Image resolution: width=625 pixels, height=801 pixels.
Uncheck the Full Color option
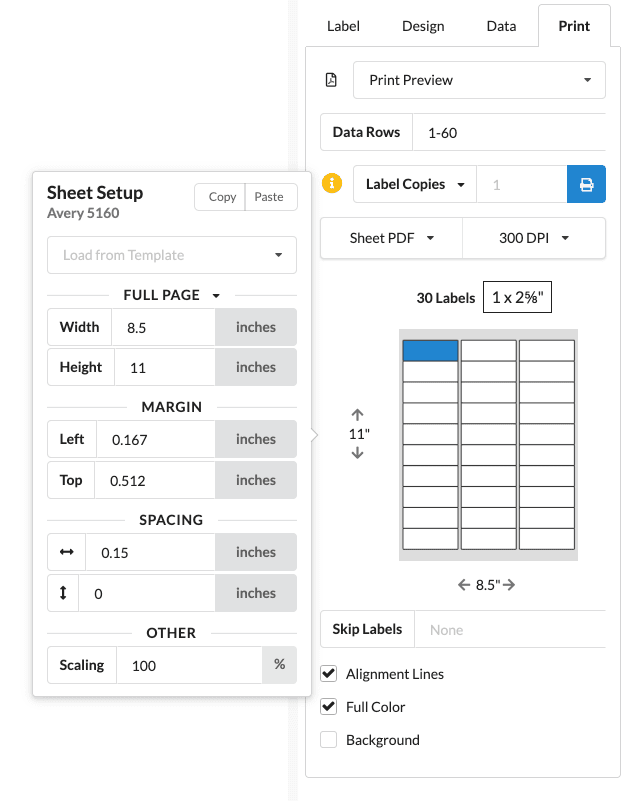tap(329, 707)
